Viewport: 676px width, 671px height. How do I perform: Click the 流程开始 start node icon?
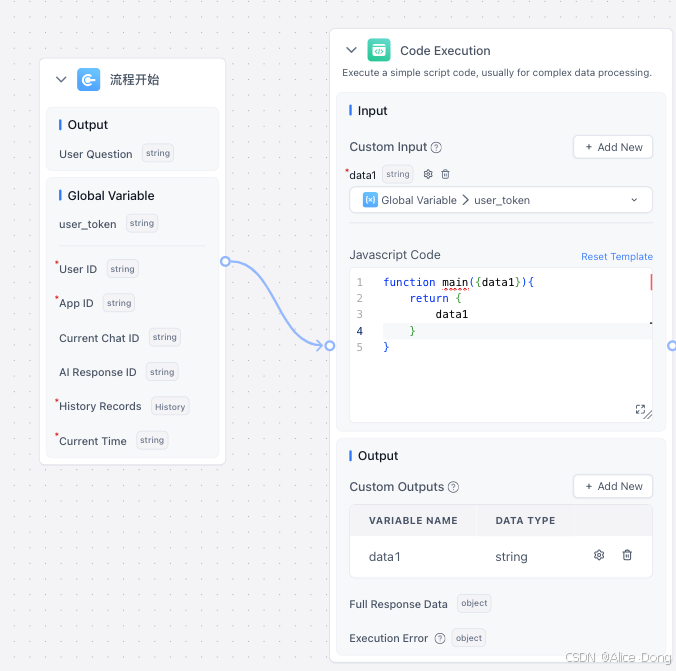coord(88,80)
